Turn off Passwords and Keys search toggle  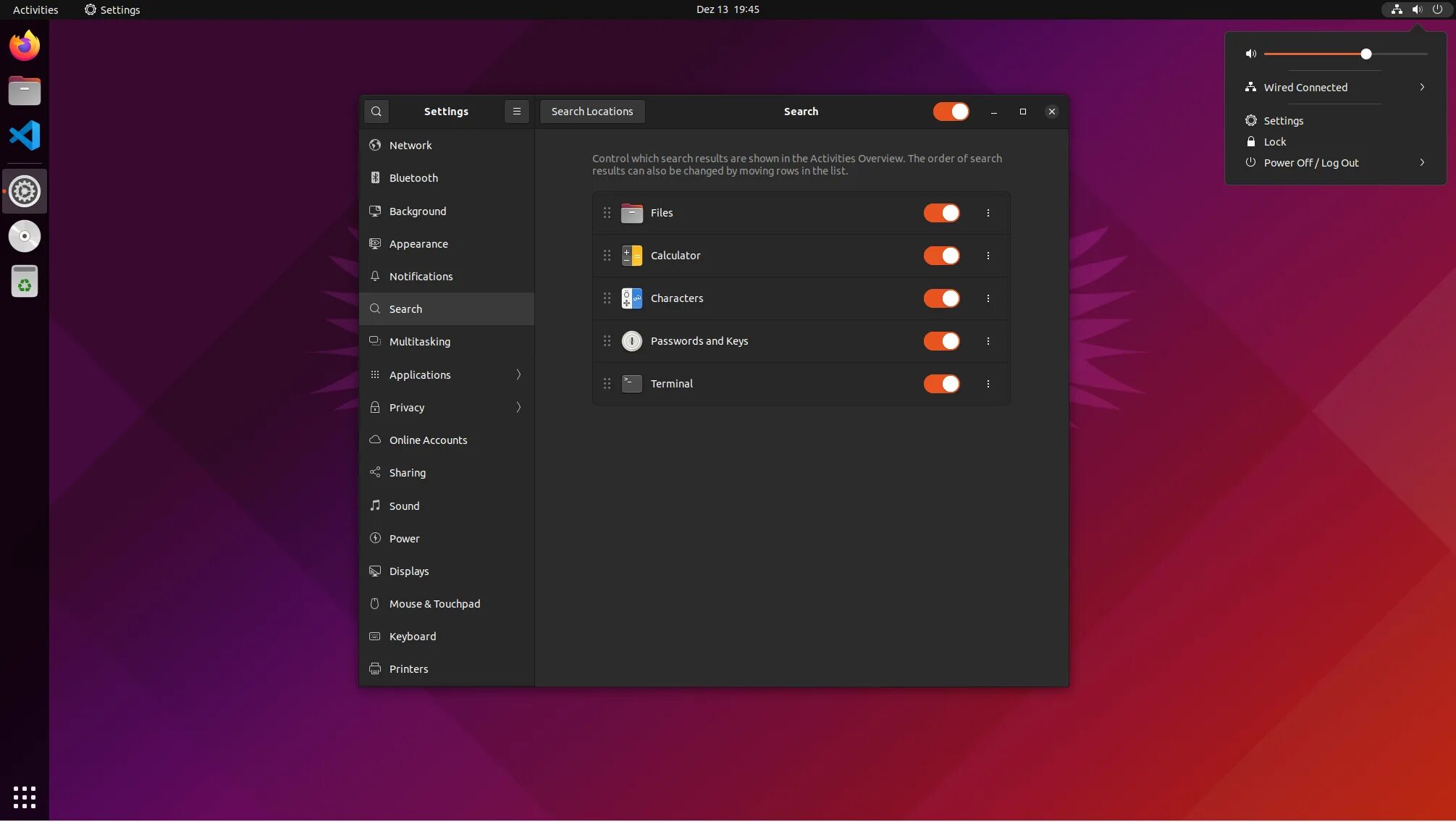click(x=941, y=341)
